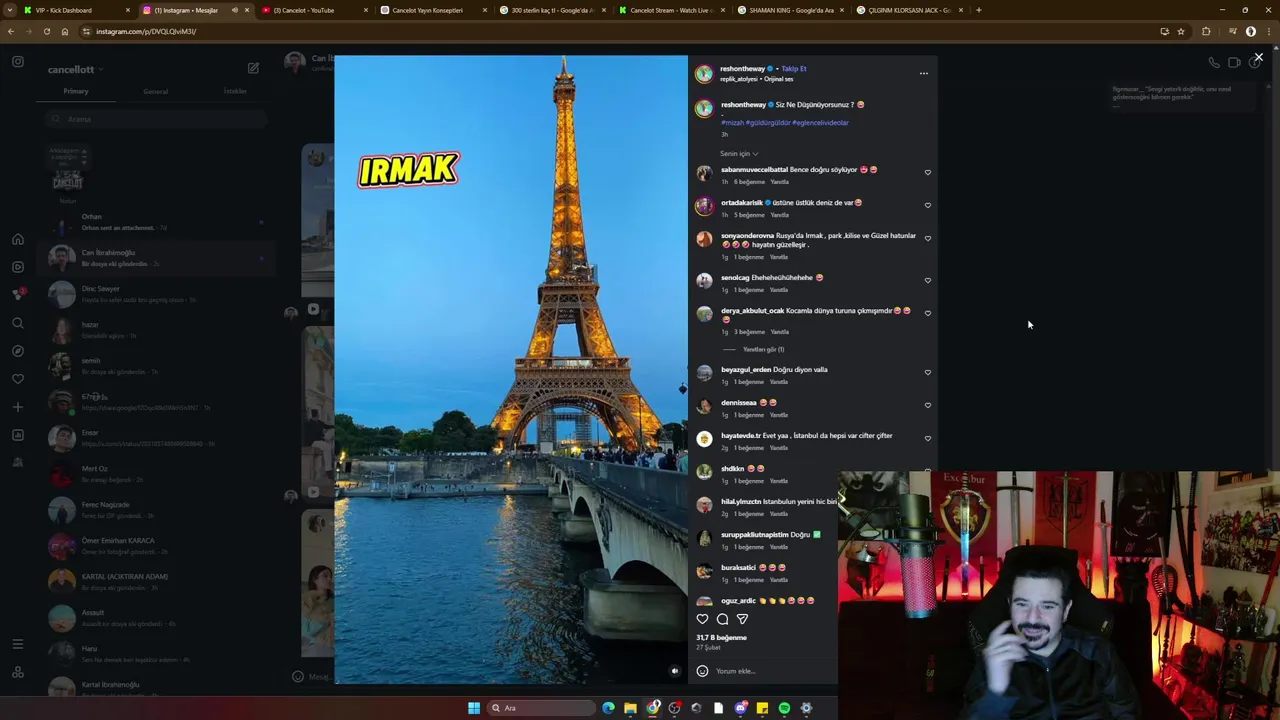The height and width of the screenshot is (720, 1280).
Task: Select the General messages tab
Action: click(x=155, y=91)
